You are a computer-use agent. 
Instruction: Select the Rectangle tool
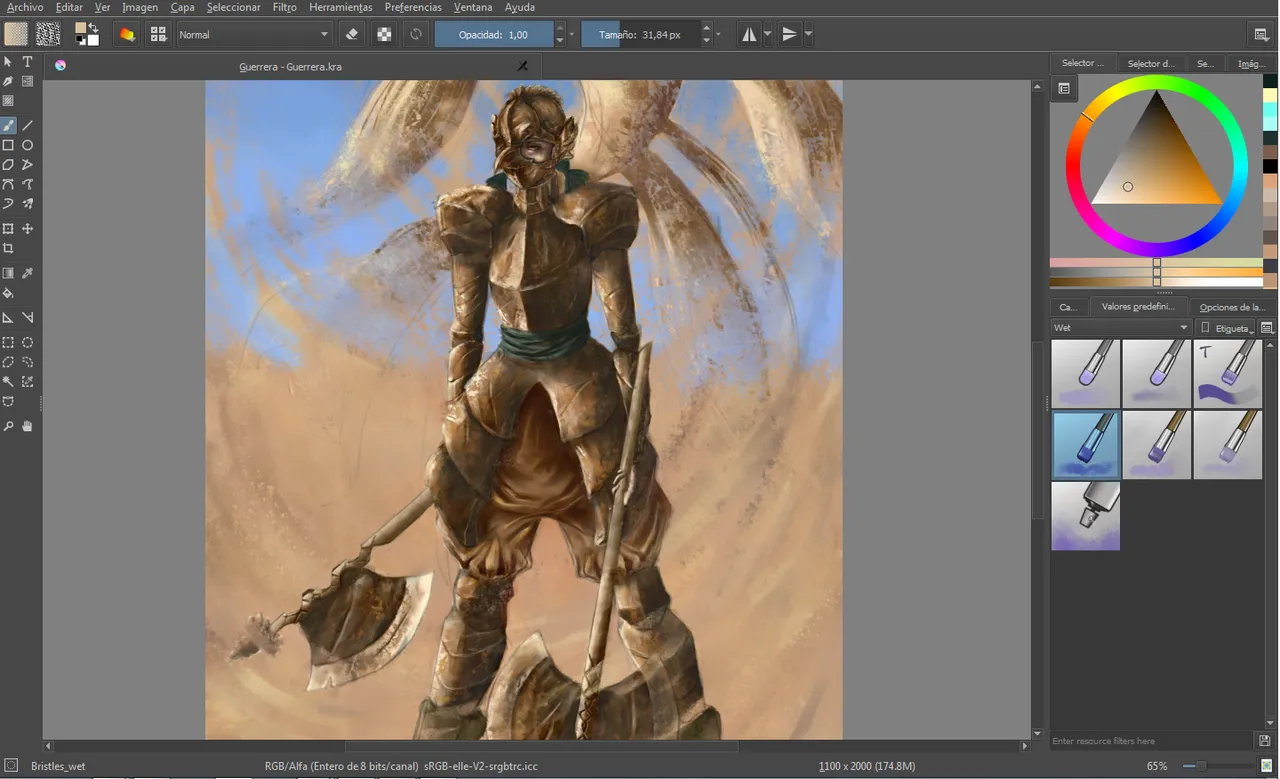pos(8,145)
